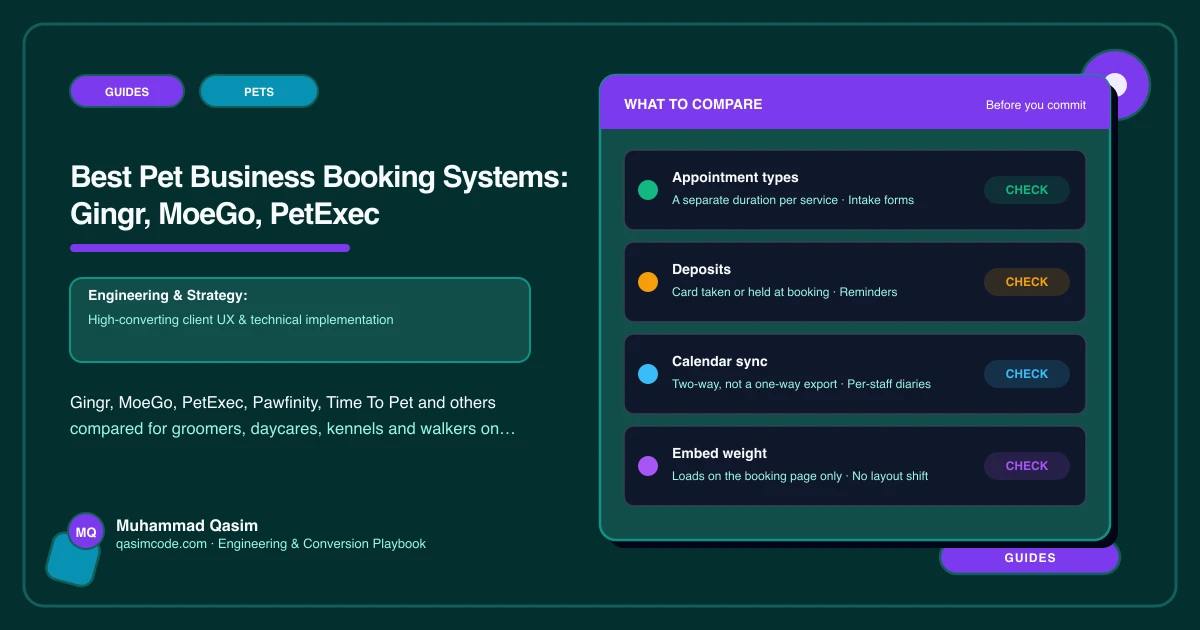The image size is (1200, 630).
Task: Click the GUIDES tag pill at top left
Action: 127,91
